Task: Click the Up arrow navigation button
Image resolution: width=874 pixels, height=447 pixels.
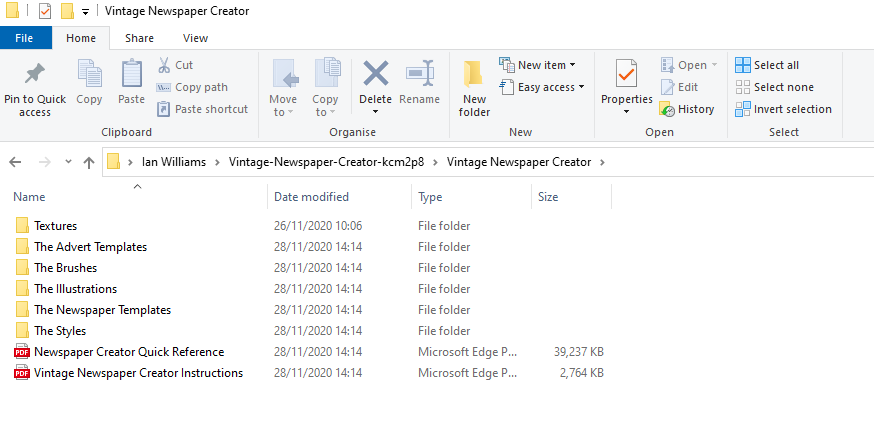Action: pos(89,162)
